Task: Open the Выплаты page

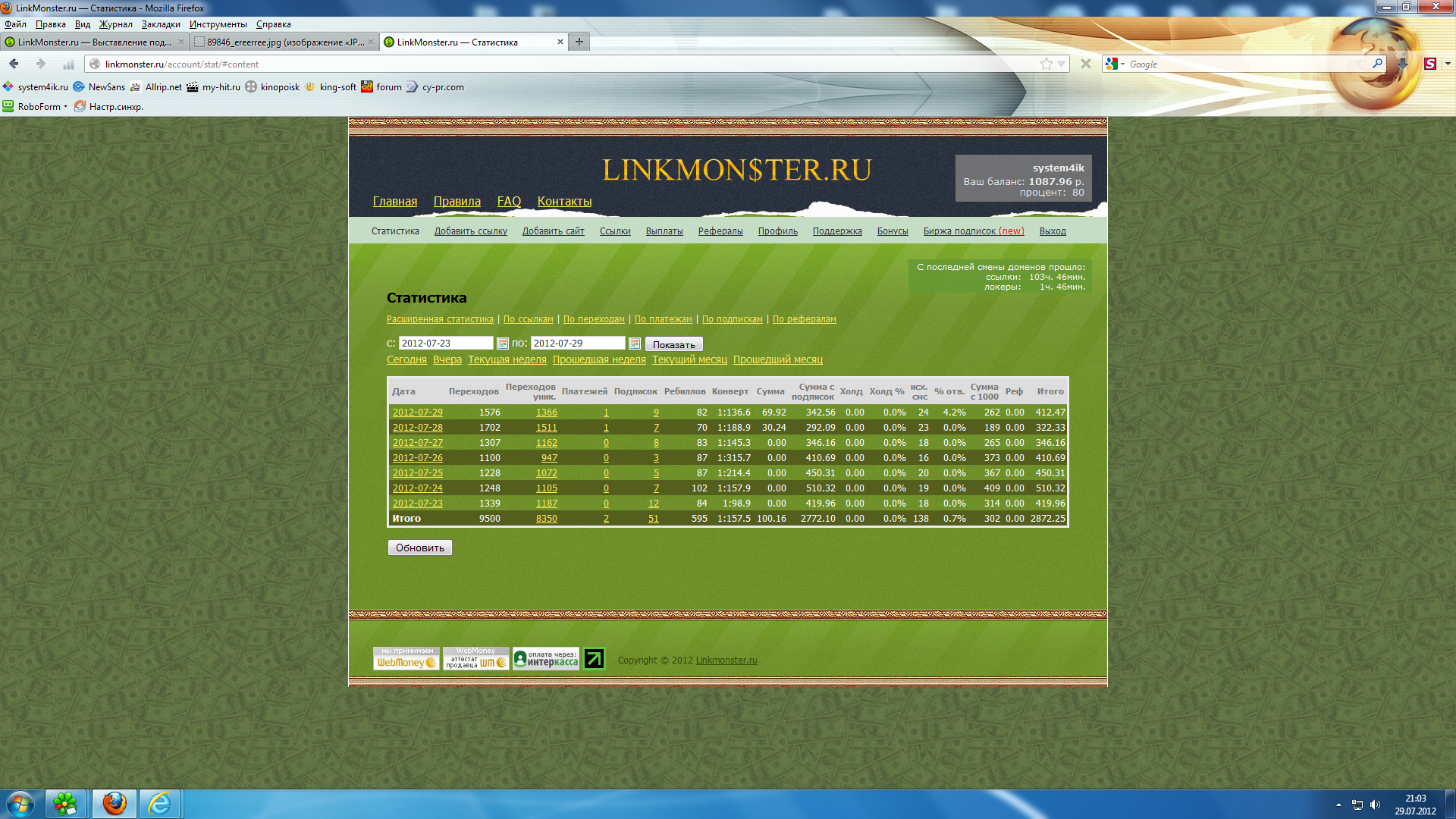Action: (664, 231)
